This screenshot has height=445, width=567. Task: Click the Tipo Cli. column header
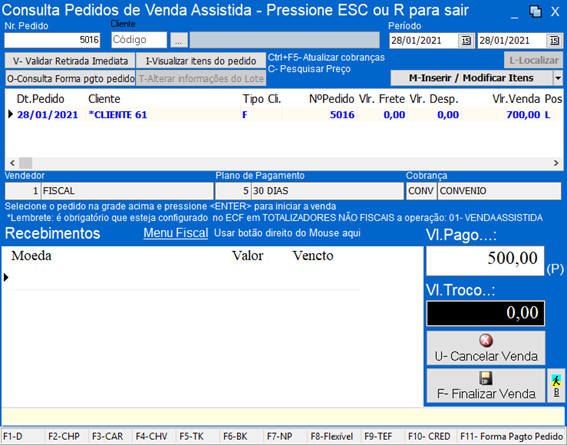tap(262, 99)
